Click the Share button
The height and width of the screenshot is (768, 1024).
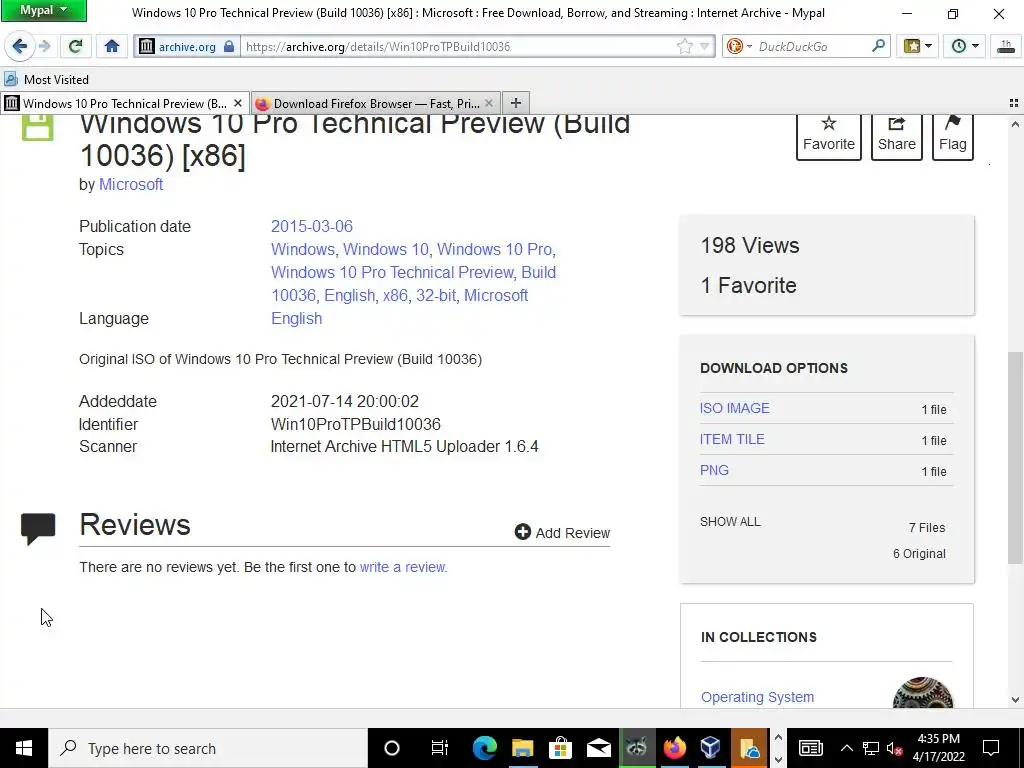pos(897,136)
